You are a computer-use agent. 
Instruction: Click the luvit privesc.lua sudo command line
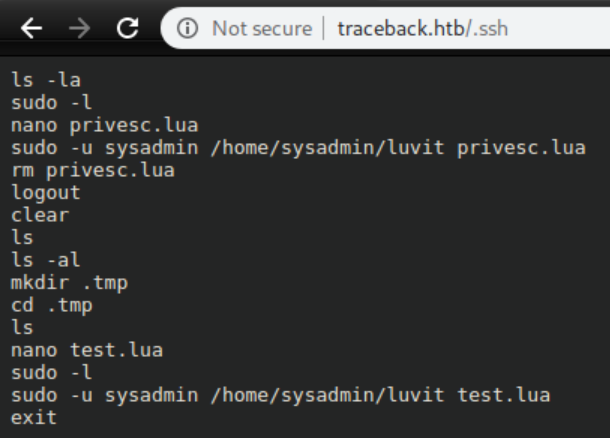298,148
